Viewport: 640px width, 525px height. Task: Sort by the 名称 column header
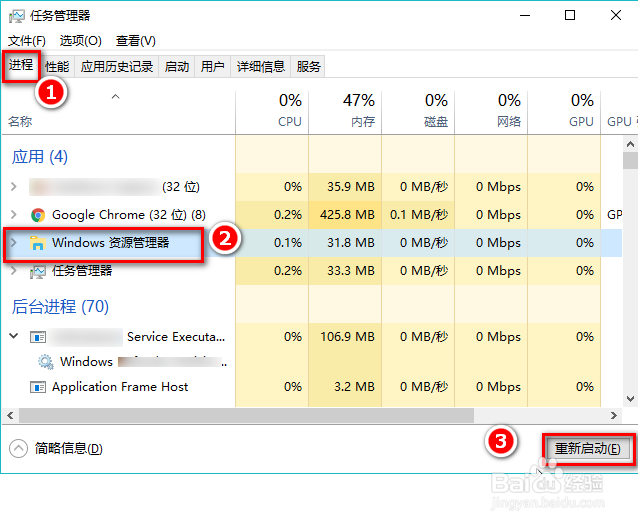coord(118,112)
